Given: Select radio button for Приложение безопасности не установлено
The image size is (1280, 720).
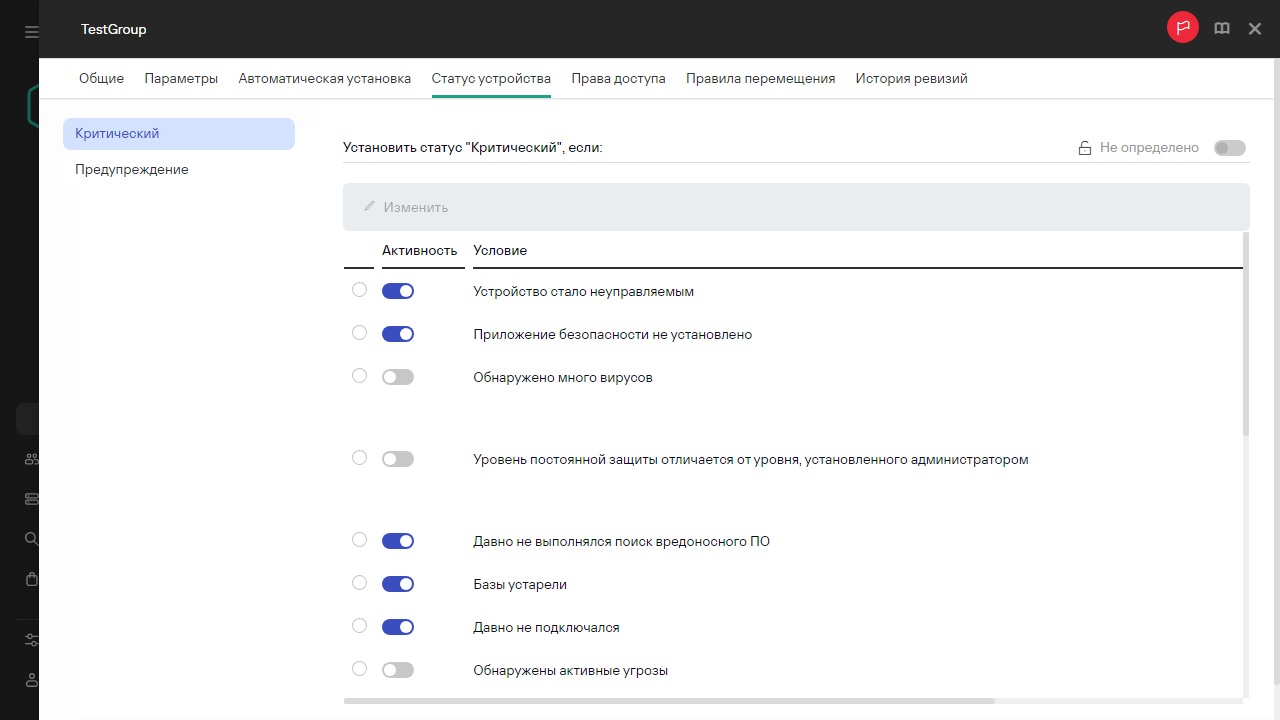Looking at the screenshot, I should click(x=360, y=333).
